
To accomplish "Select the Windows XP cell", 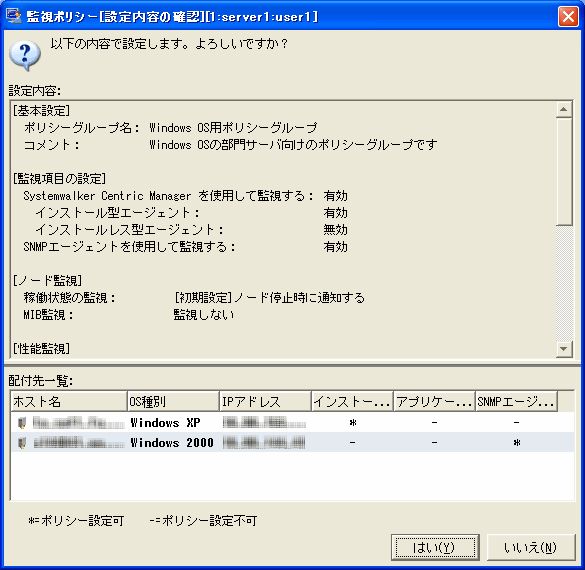I will [x=165, y=423].
